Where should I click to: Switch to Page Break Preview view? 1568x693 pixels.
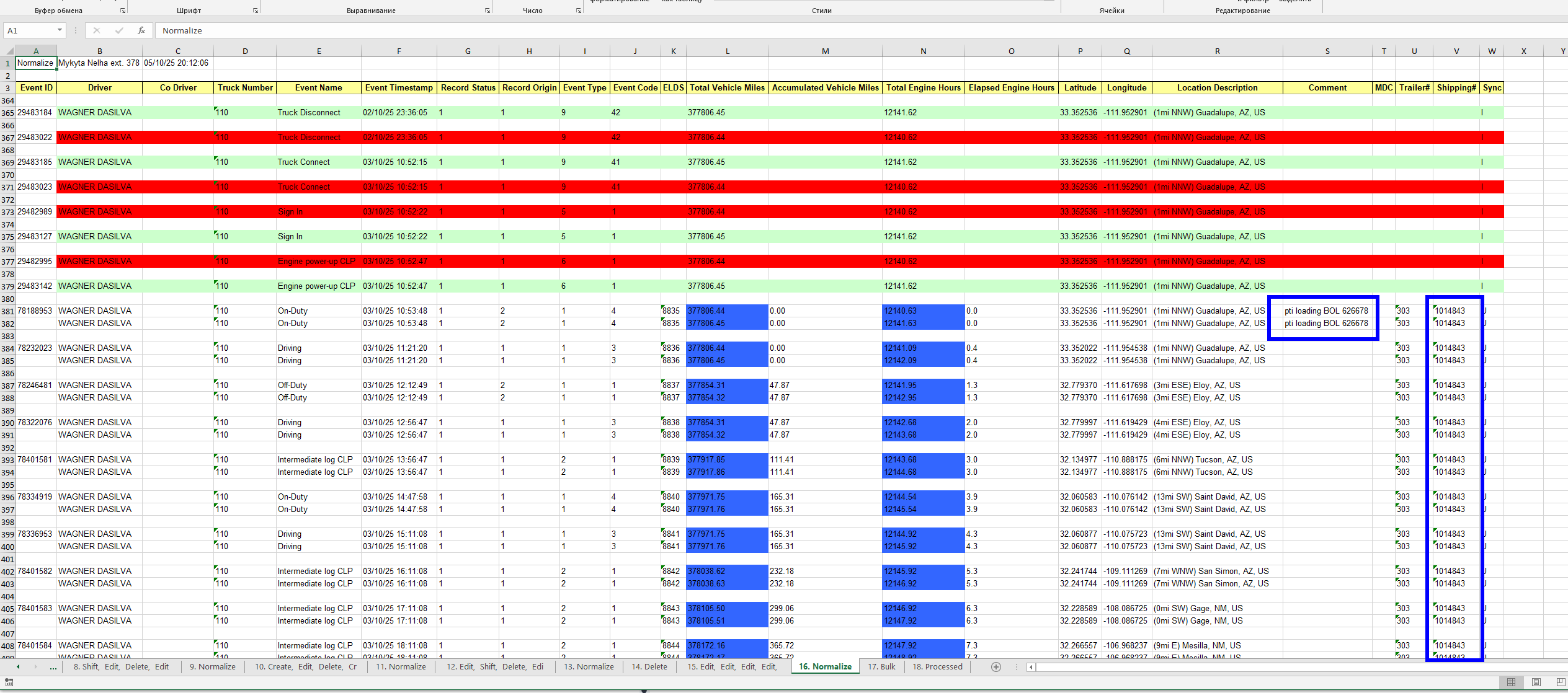[x=1560, y=682]
